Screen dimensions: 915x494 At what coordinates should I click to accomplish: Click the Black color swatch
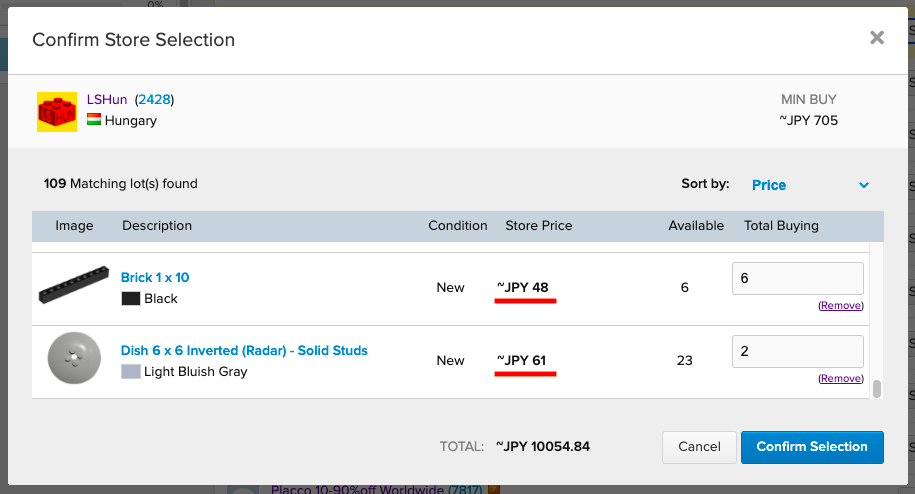point(131,299)
